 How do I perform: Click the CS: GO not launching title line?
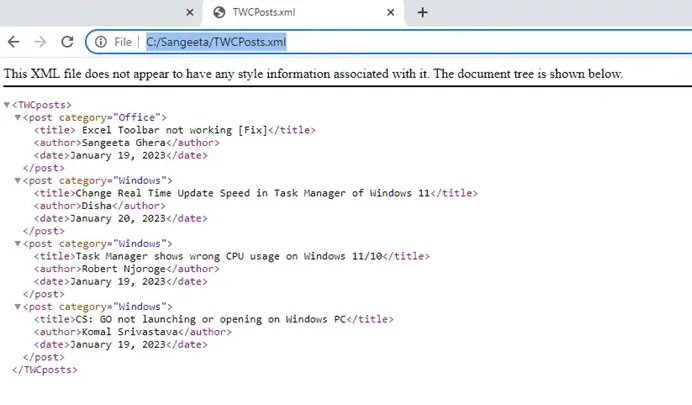[213, 319]
